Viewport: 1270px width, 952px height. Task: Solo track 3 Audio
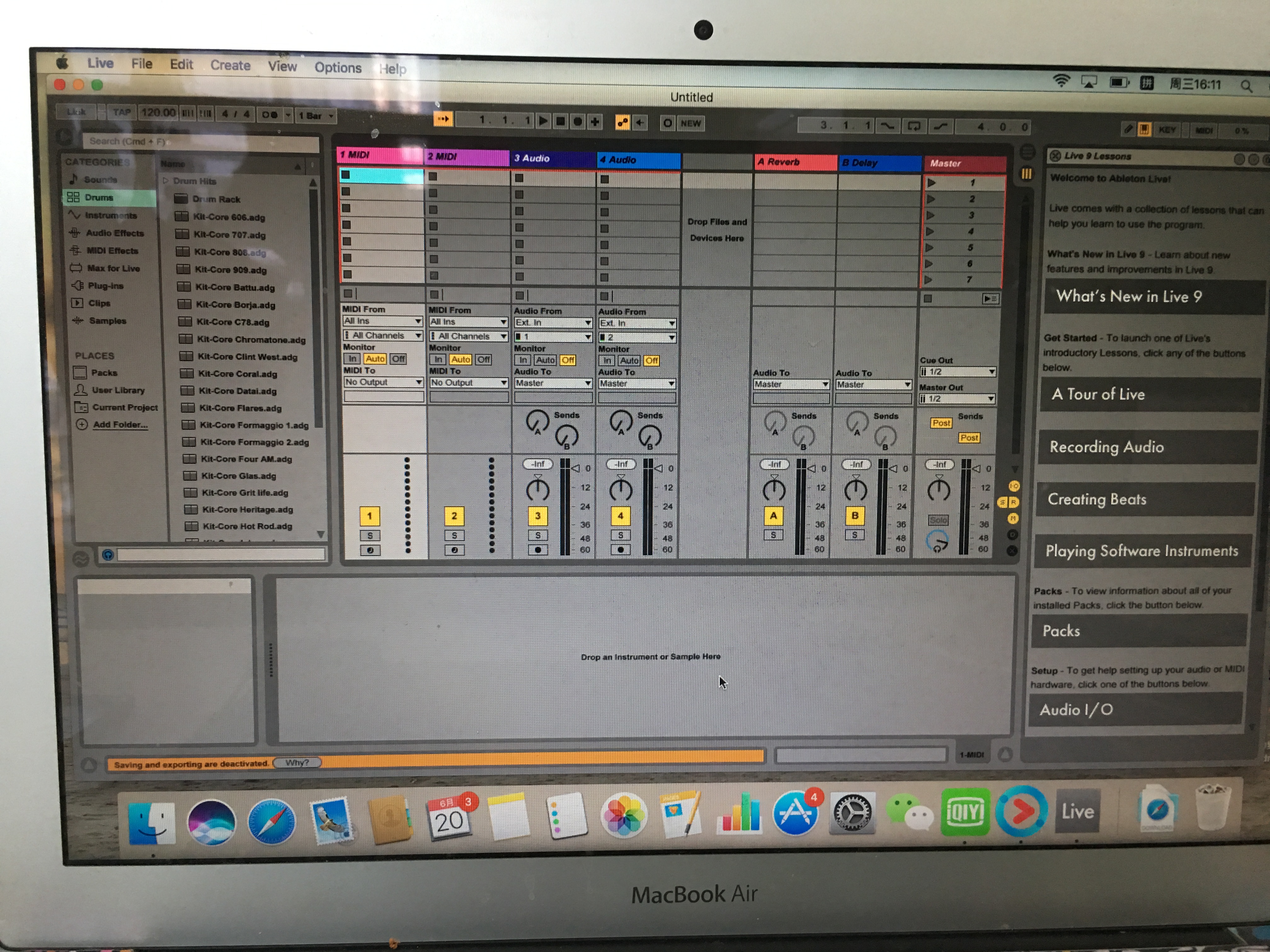[537, 535]
